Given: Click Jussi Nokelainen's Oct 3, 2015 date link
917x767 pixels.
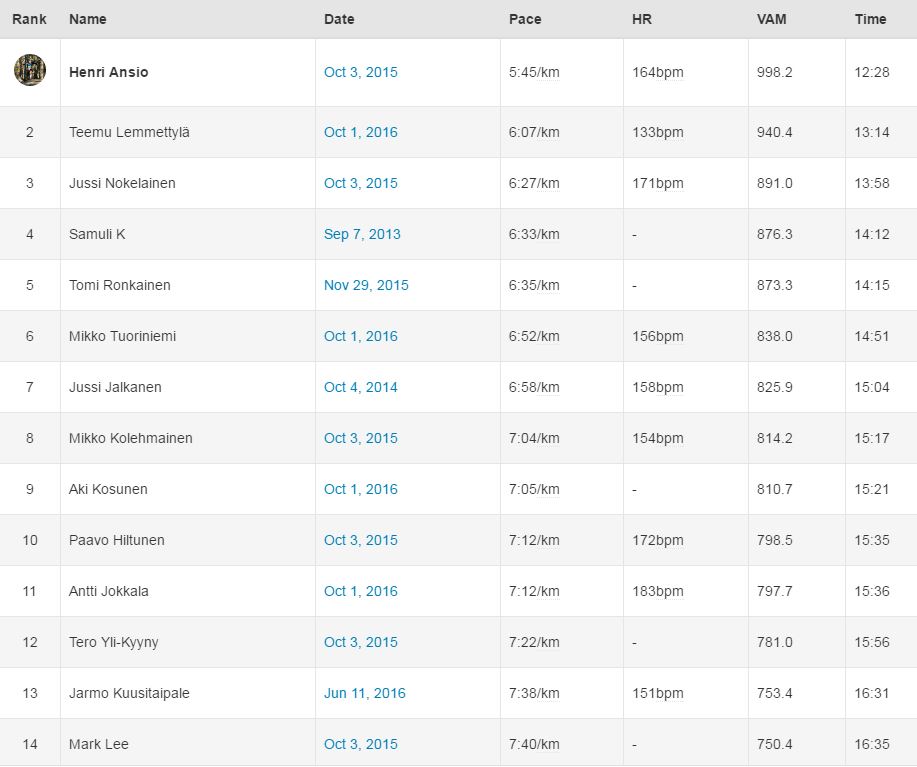Looking at the screenshot, I should click(x=360, y=183).
